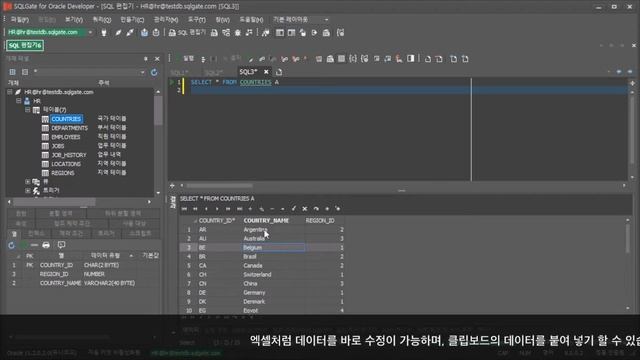Image resolution: width=640 pixels, height=360 pixels.
Task: Click the cancel X icon in results toolbar
Action: click(304, 209)
